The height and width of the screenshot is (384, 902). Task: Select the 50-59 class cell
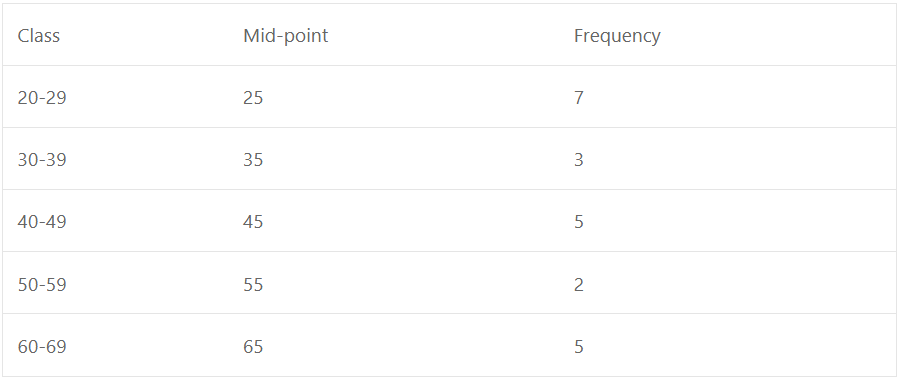click(116, 283)
